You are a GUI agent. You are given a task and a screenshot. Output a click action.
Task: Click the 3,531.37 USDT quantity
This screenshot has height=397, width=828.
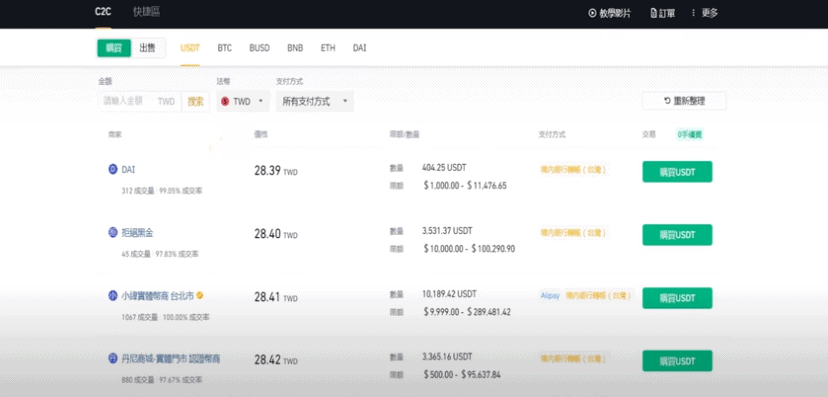coord(447,231)
